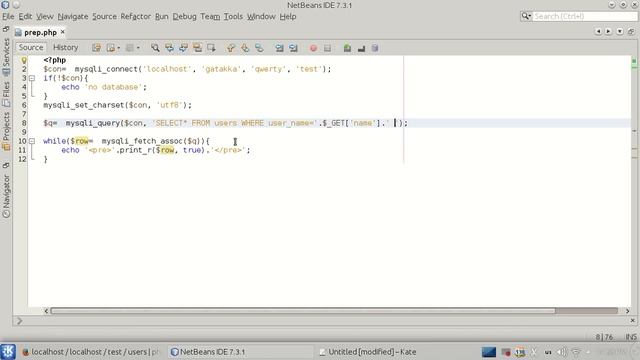This screenshot has width=640, height=360.
Task: Click the black icon beside green toolbar icon
Action: (x=361, y=49)
